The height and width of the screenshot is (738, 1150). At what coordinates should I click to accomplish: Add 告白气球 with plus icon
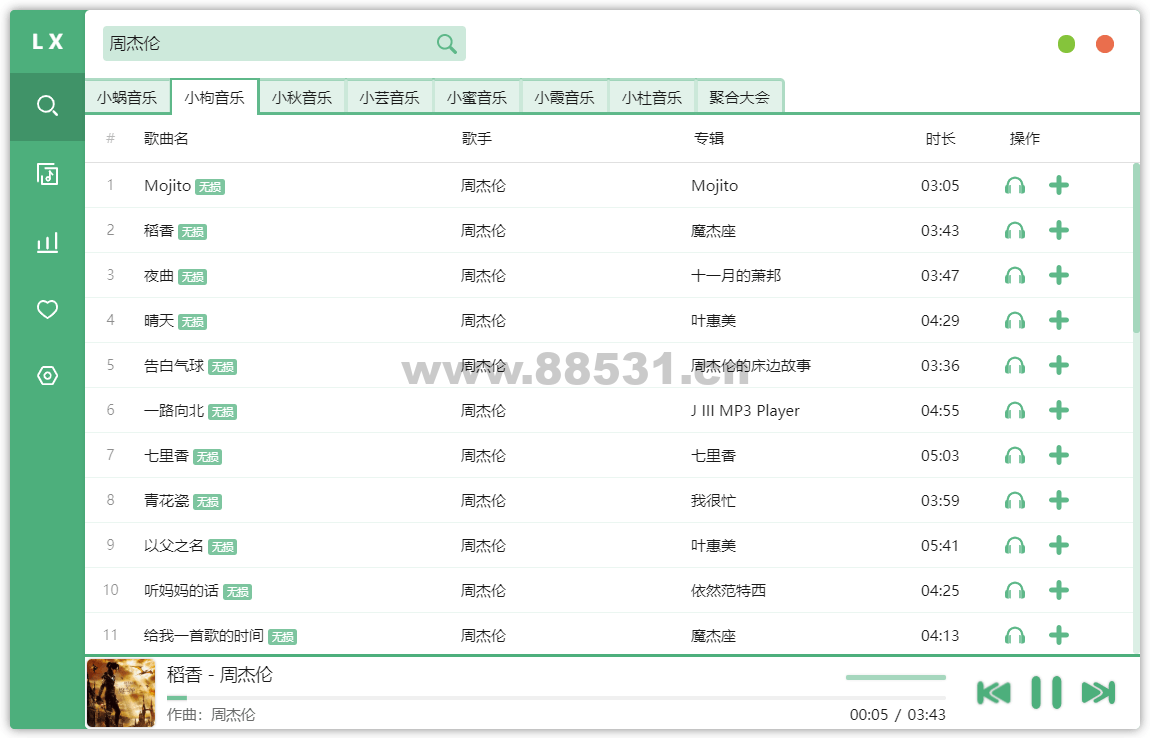[x=1058, y=365]
